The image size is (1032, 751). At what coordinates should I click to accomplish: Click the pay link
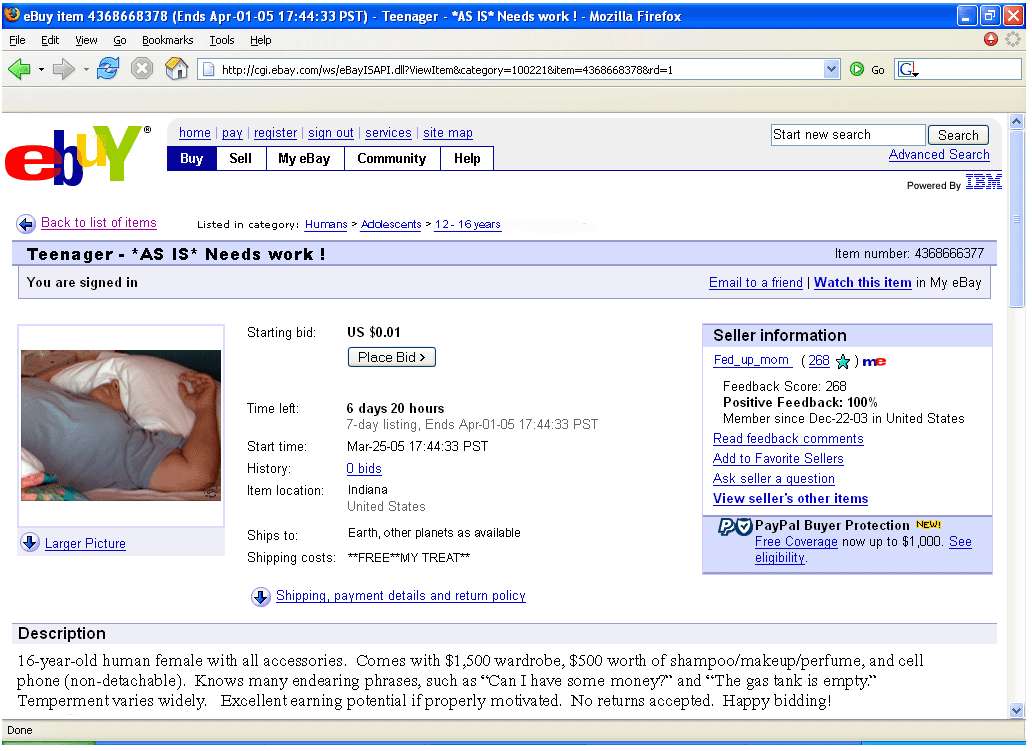pos(232,133)
